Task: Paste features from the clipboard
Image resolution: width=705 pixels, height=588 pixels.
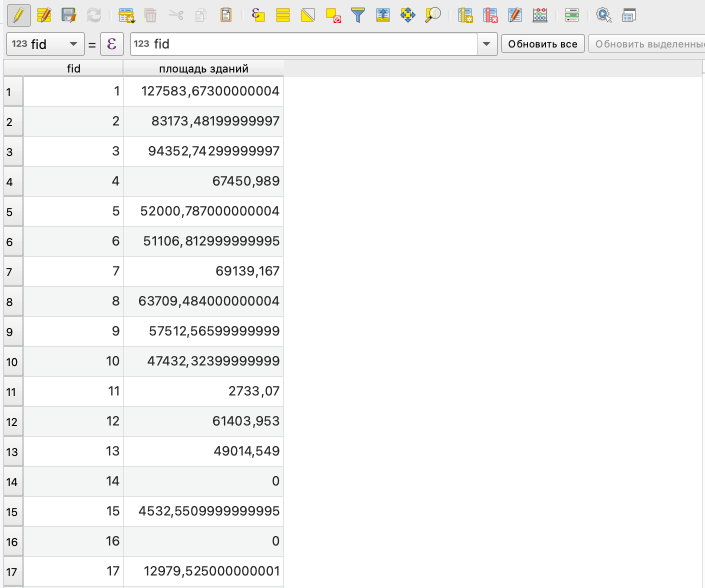Action: (x=227, y=15)
